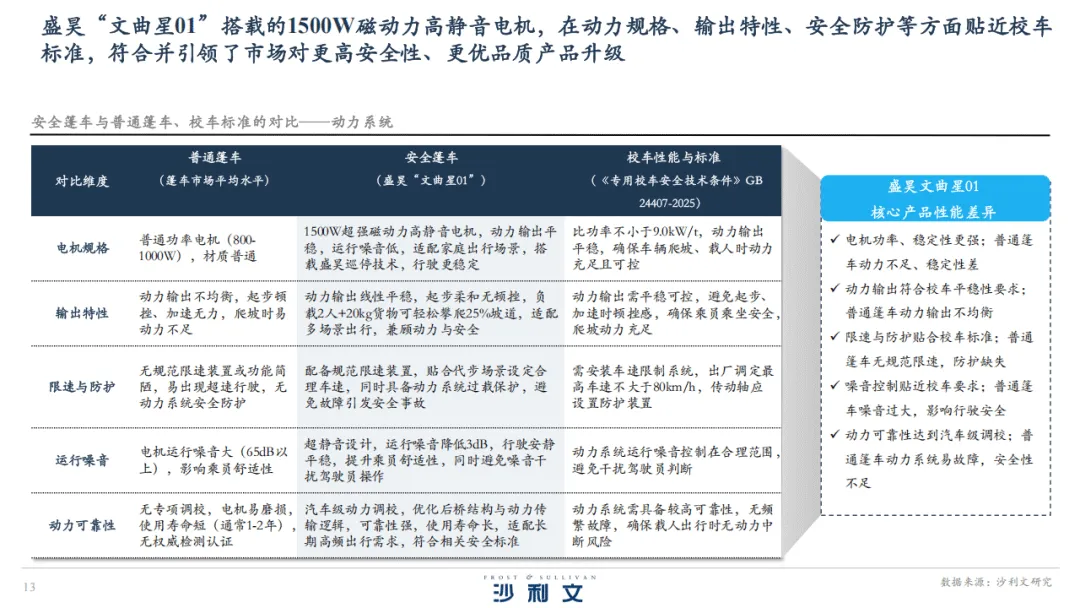Click the blue panel heading "盛昊文曲星01 核心产品性能差异"
This screenshot has width=1080, height=608.
(935, 199)
